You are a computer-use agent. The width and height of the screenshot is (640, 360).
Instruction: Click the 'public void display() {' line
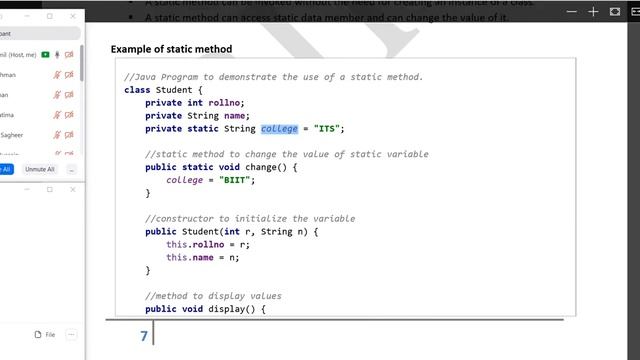(x=205, y=309)
